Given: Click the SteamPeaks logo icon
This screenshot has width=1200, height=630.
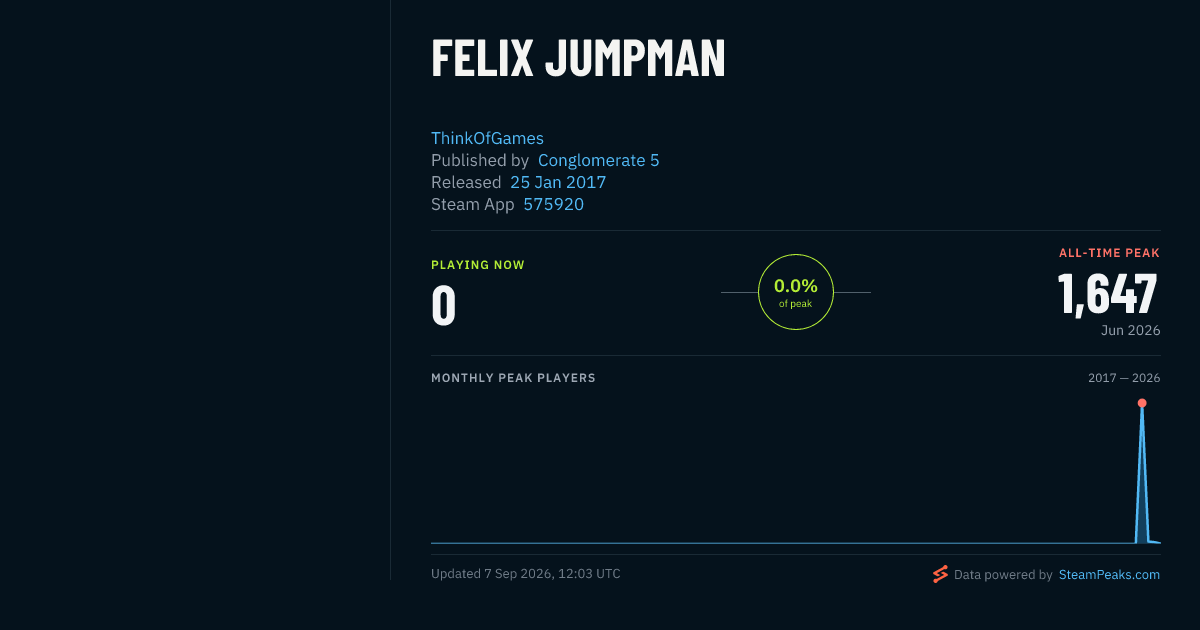Looking at the screenshot, I should click(x=940, y=574).
